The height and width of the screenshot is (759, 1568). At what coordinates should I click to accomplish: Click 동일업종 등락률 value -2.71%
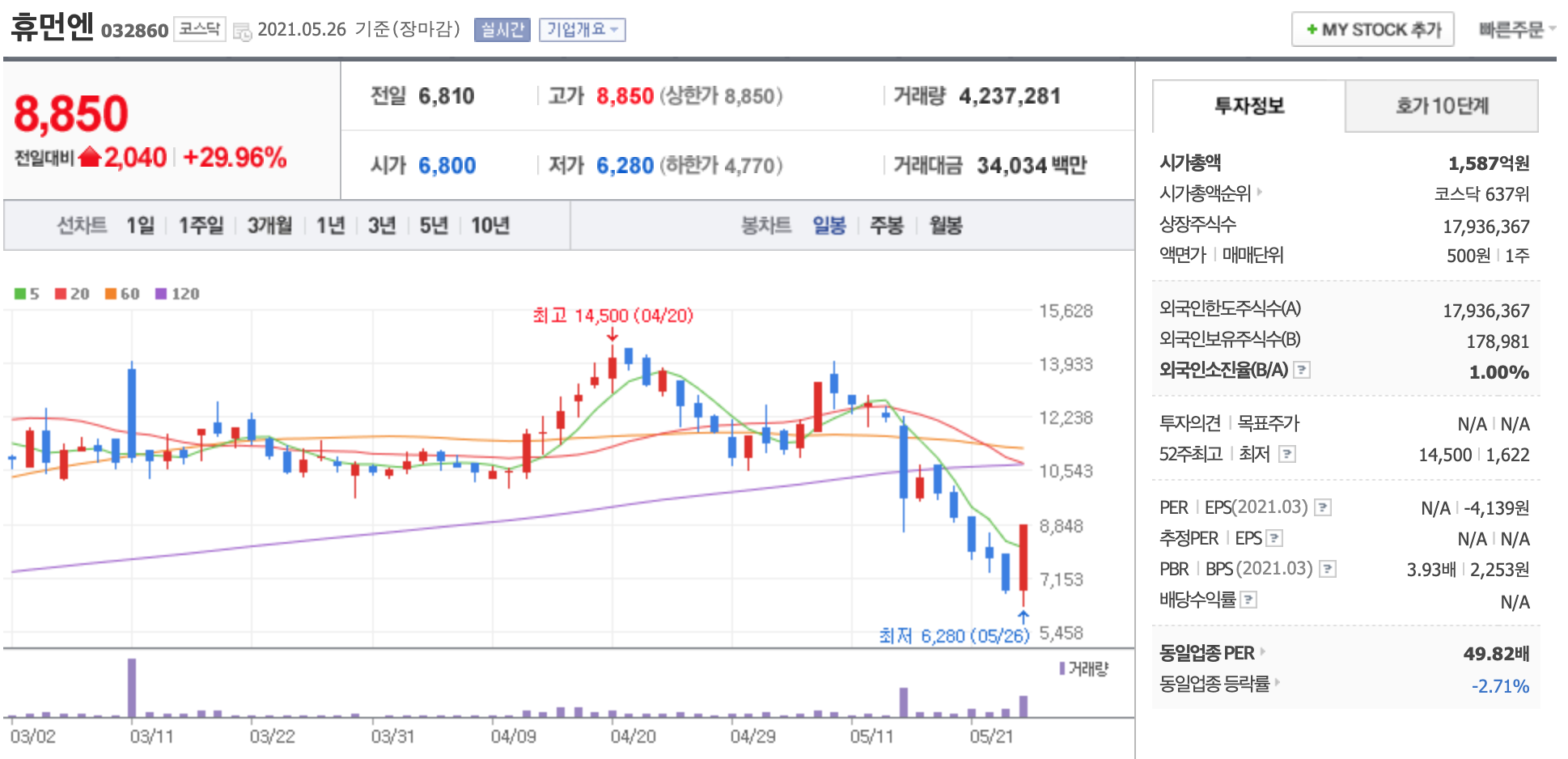(1500, 686)
